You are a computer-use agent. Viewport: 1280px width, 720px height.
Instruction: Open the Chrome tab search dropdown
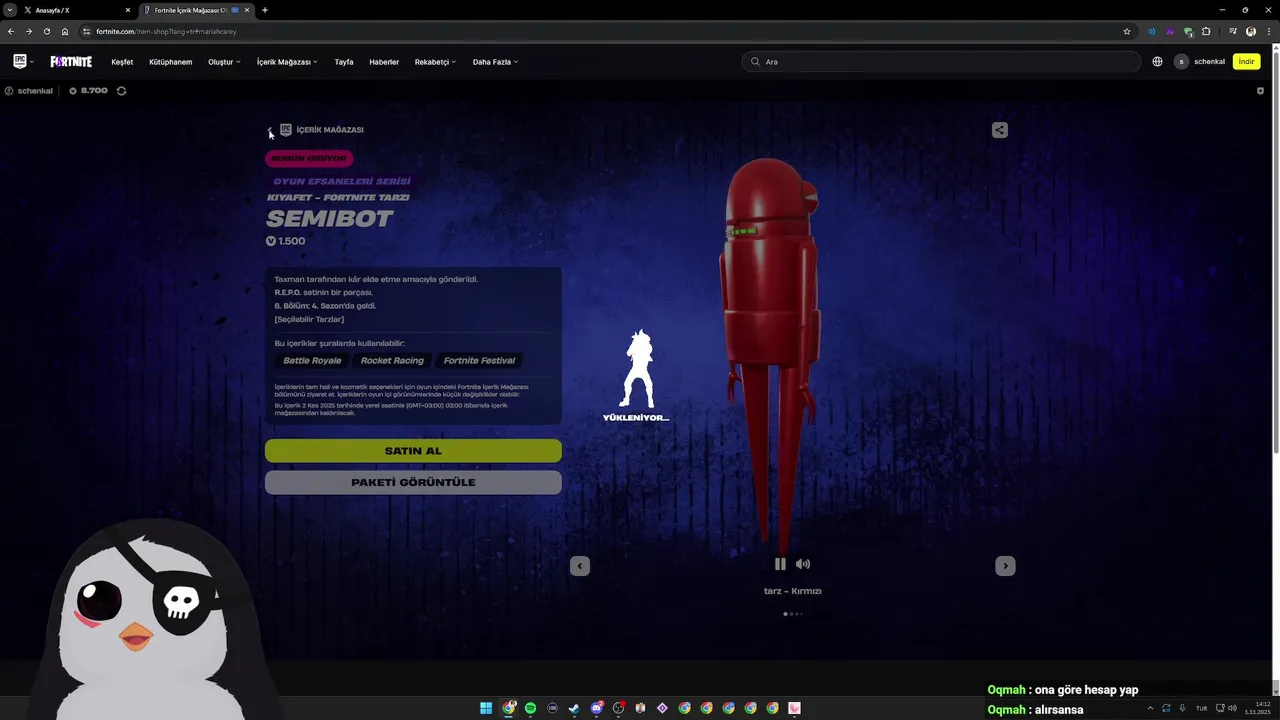9,10
